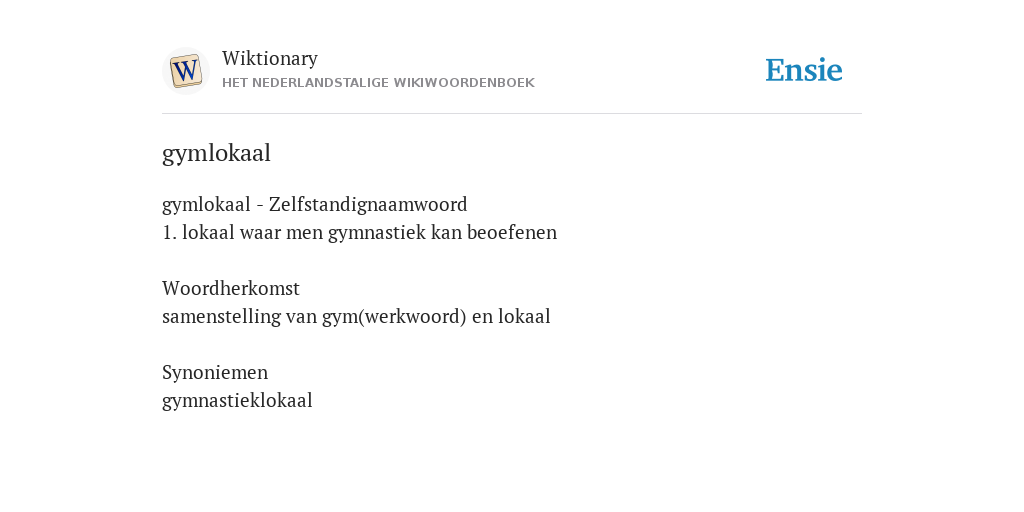The height and width of the screenshot is (512, 1024).
Task: Click the Synoniemen section label
Action: coord(215,373)
